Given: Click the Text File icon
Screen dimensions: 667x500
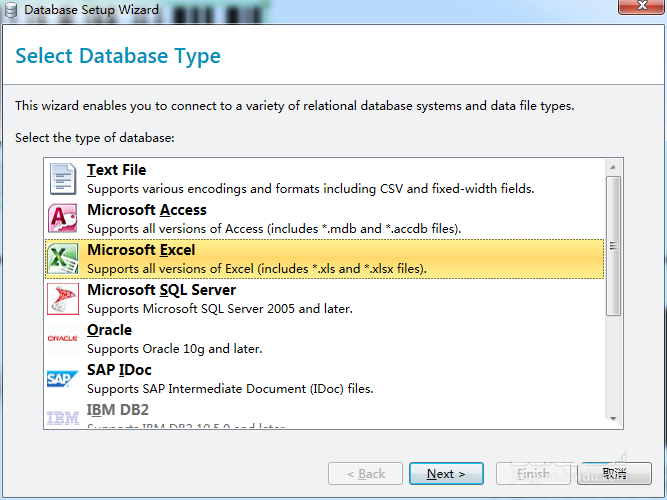Looking at the screenshot, I should tap(63, 179).
